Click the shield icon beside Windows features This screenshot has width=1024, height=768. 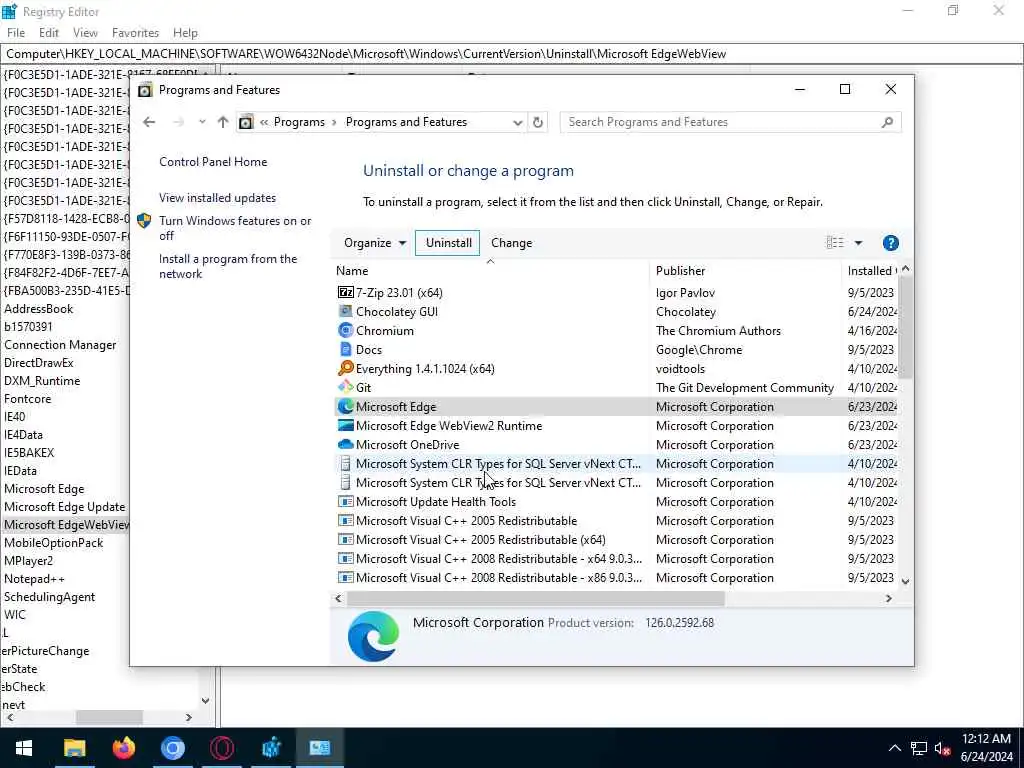(144, 221)
